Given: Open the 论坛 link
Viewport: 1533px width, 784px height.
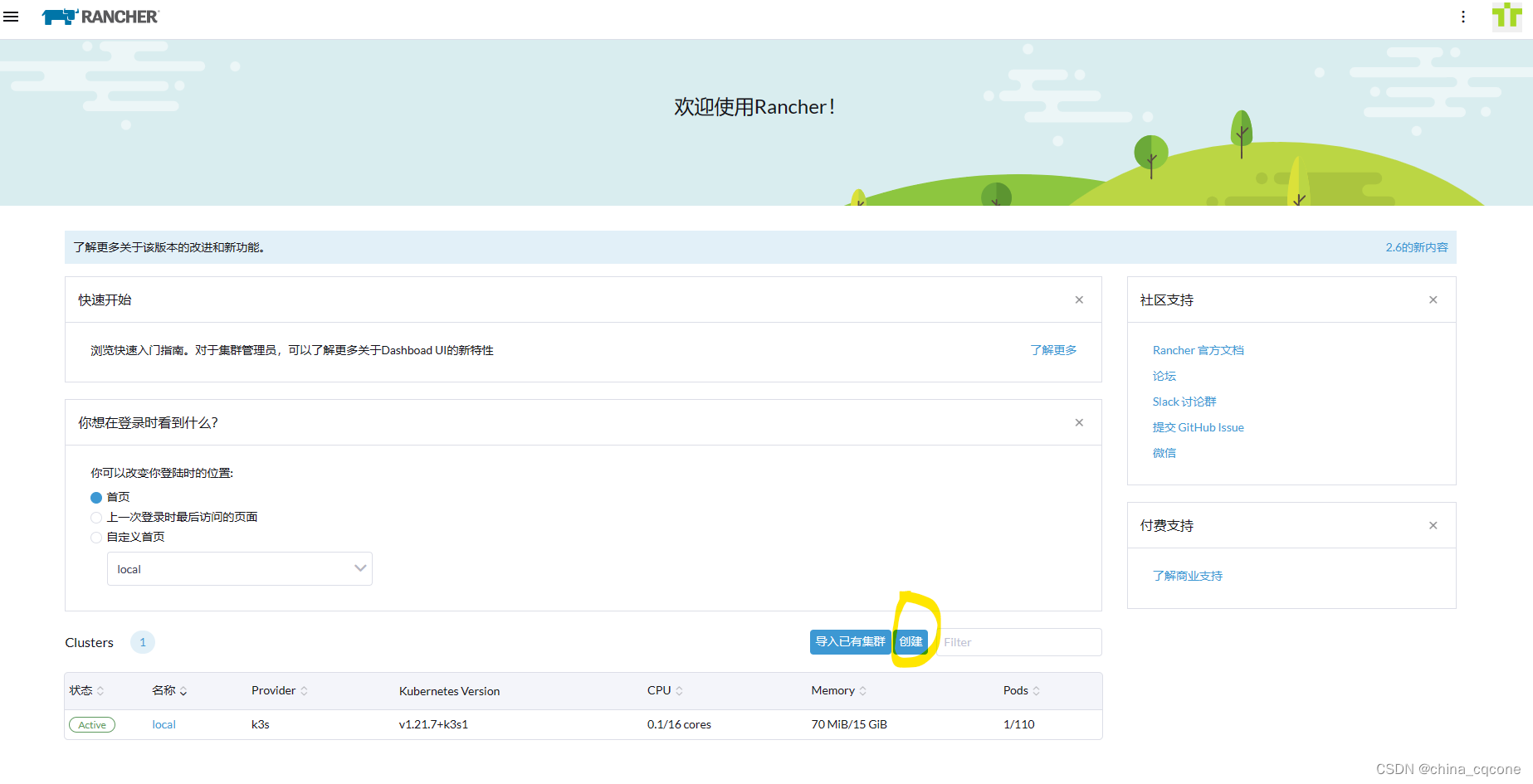Looking at the screenshot, I should [1164, 376].
